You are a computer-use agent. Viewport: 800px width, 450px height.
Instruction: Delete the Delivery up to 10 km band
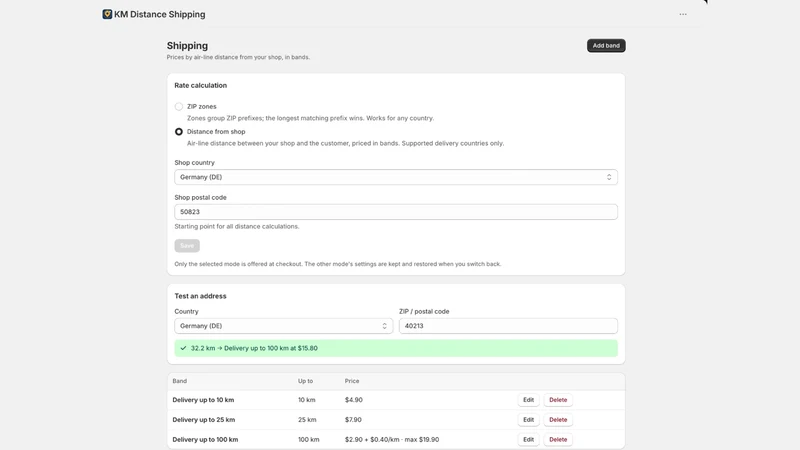click(x=558, y=400)
